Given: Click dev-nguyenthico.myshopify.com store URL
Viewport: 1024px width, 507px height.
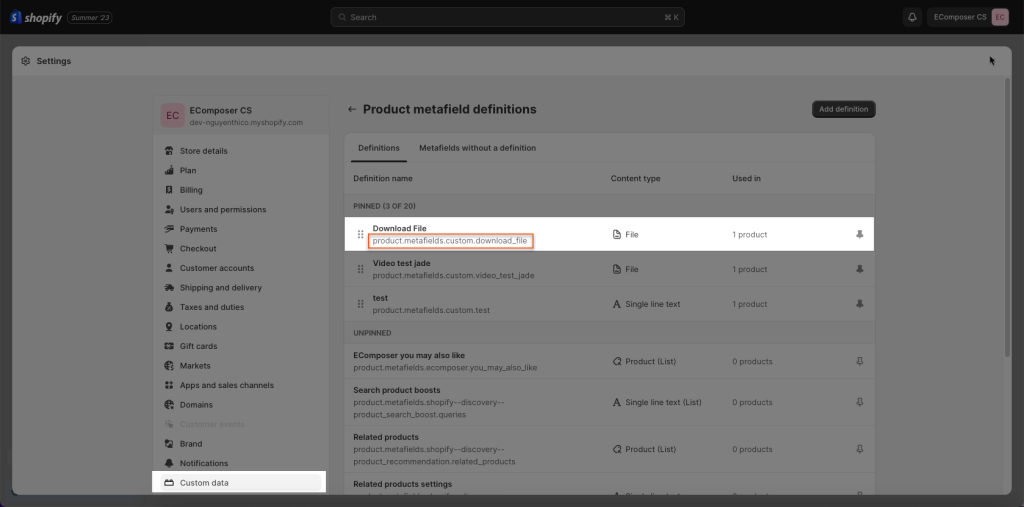Looking at the screenshot, I should [246, 122].
